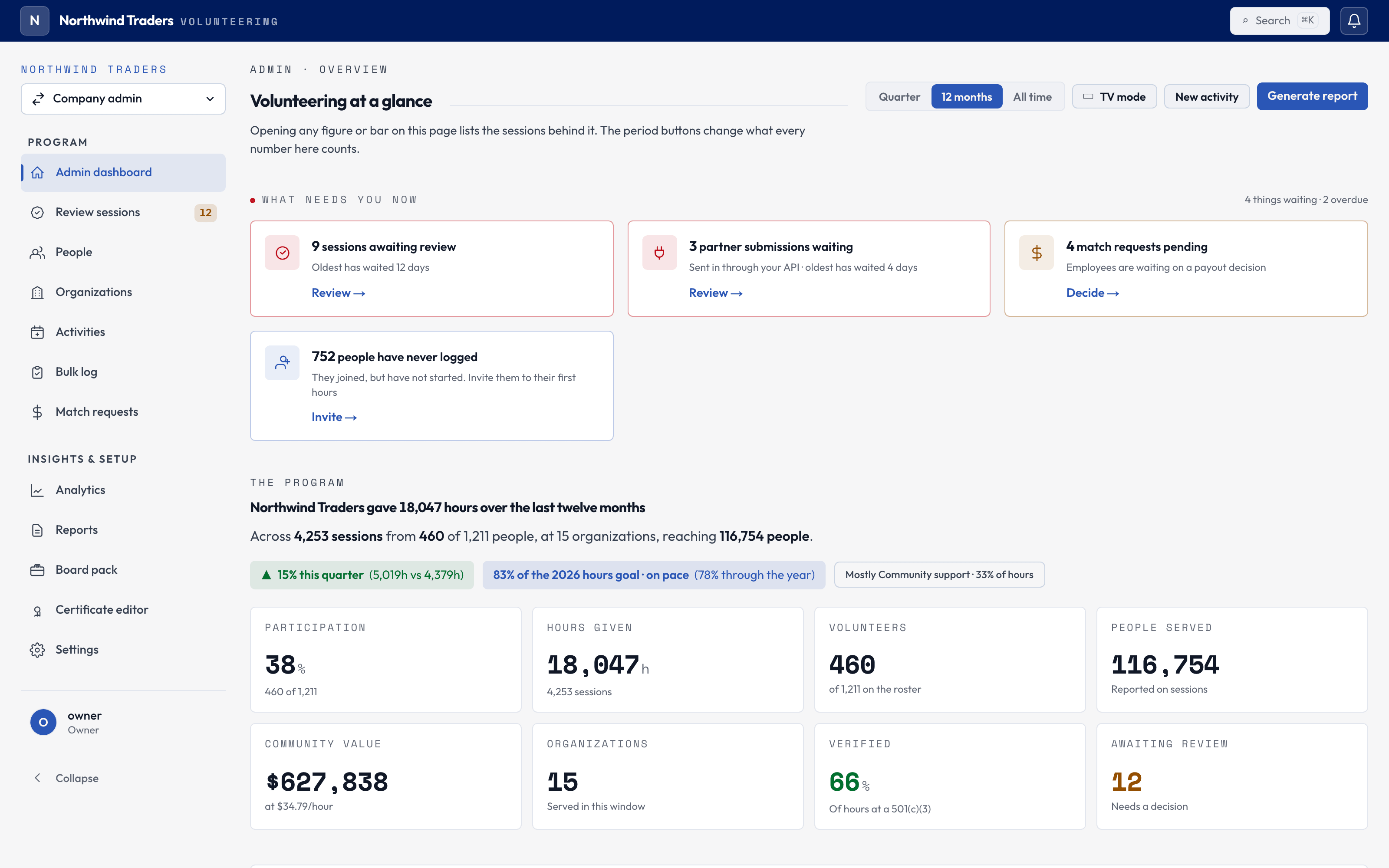Open the Company admin role dropdown
1389x868 pixels.
(123, 99)
